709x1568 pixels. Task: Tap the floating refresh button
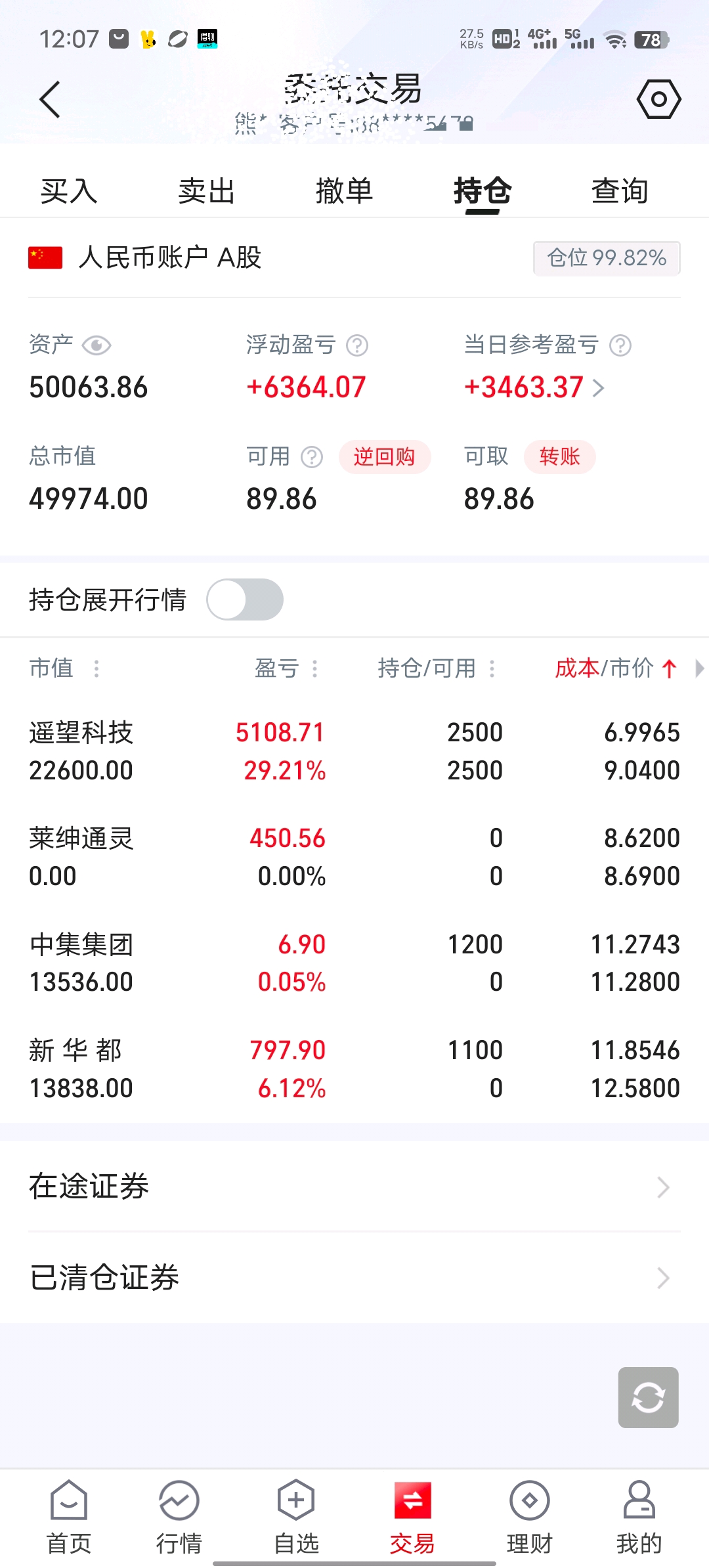[x=648, y=1397]
